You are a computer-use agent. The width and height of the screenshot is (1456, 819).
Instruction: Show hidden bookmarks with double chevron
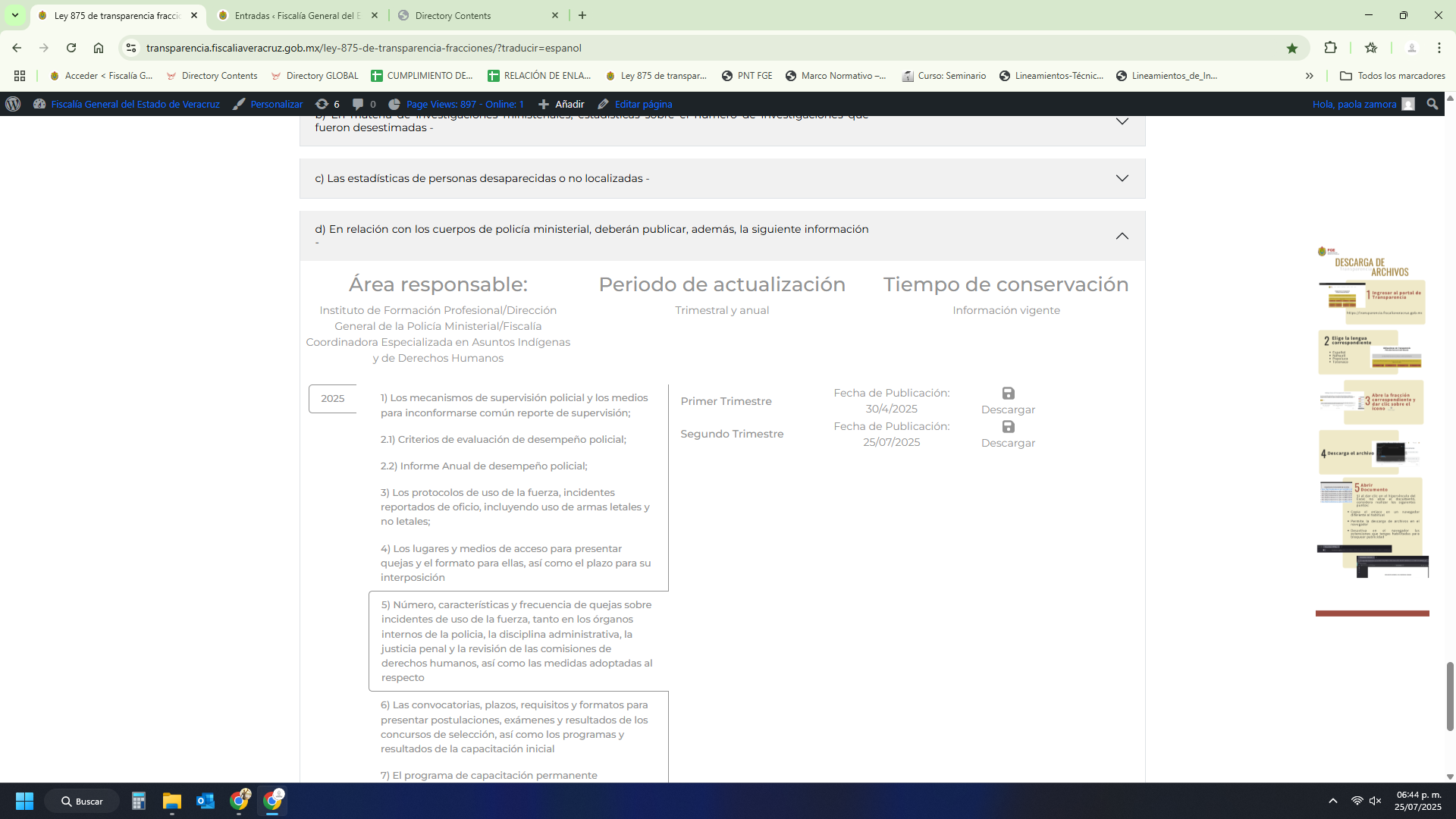pyautogui.click(x=1309, y=76)
